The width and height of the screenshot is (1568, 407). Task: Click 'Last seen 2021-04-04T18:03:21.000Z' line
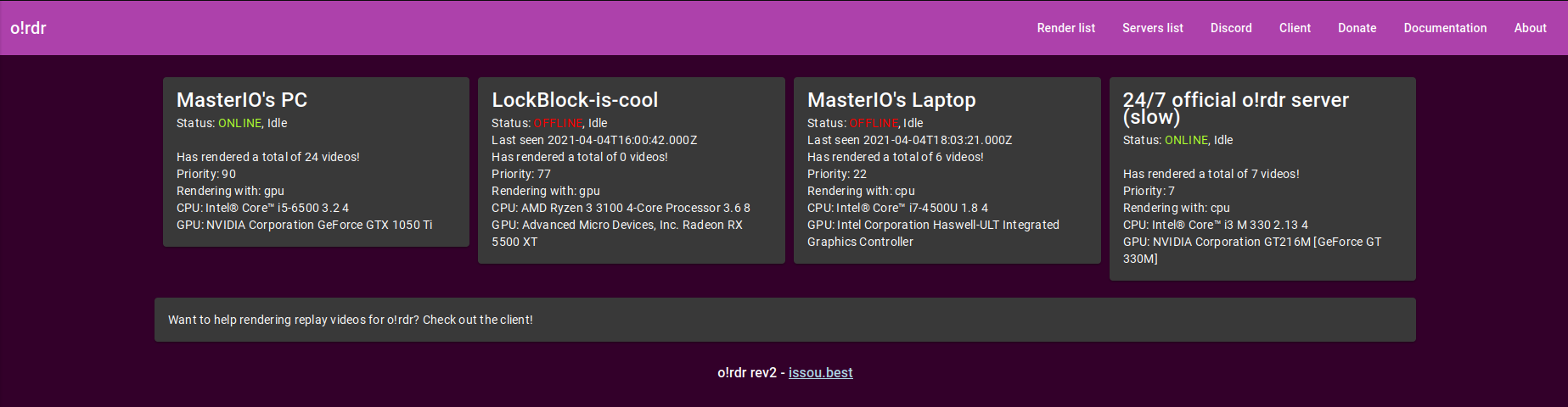coord(909,140)
